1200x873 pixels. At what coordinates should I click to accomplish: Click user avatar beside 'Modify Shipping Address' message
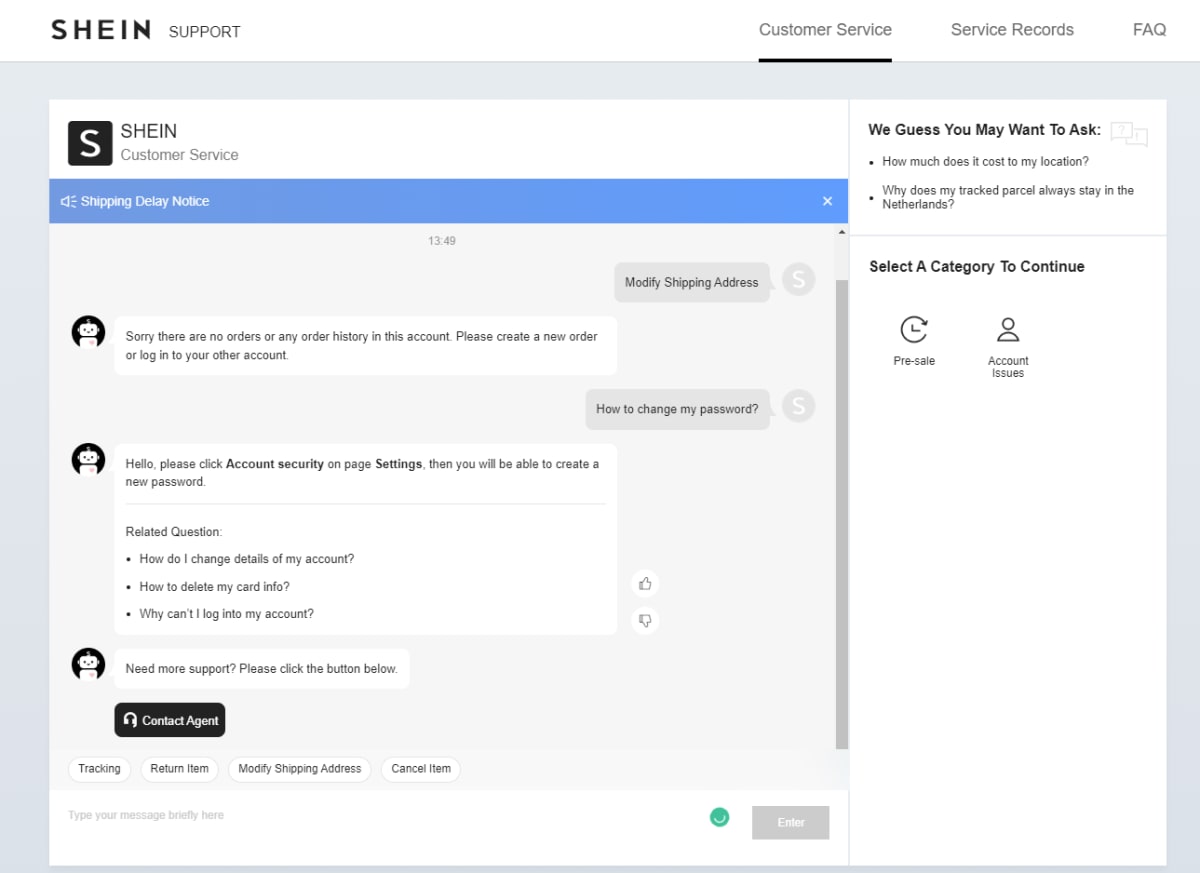(x=798, y=280)
